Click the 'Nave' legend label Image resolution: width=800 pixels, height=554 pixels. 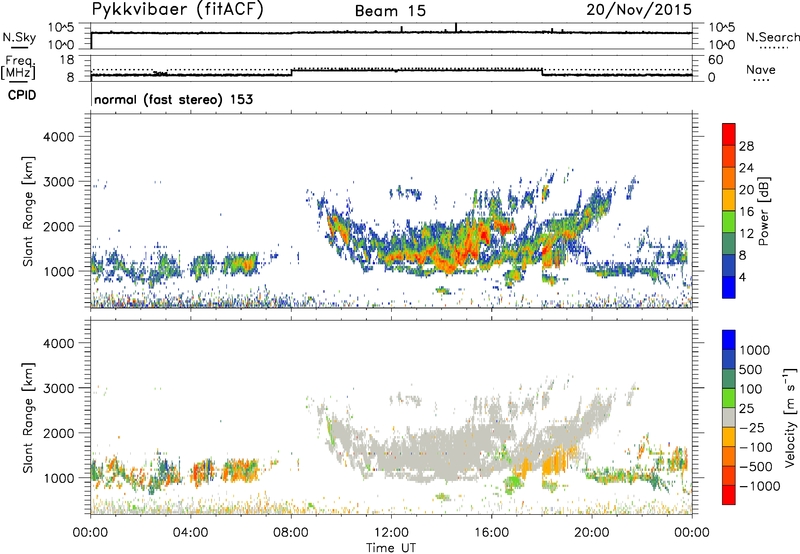(761, 69)
